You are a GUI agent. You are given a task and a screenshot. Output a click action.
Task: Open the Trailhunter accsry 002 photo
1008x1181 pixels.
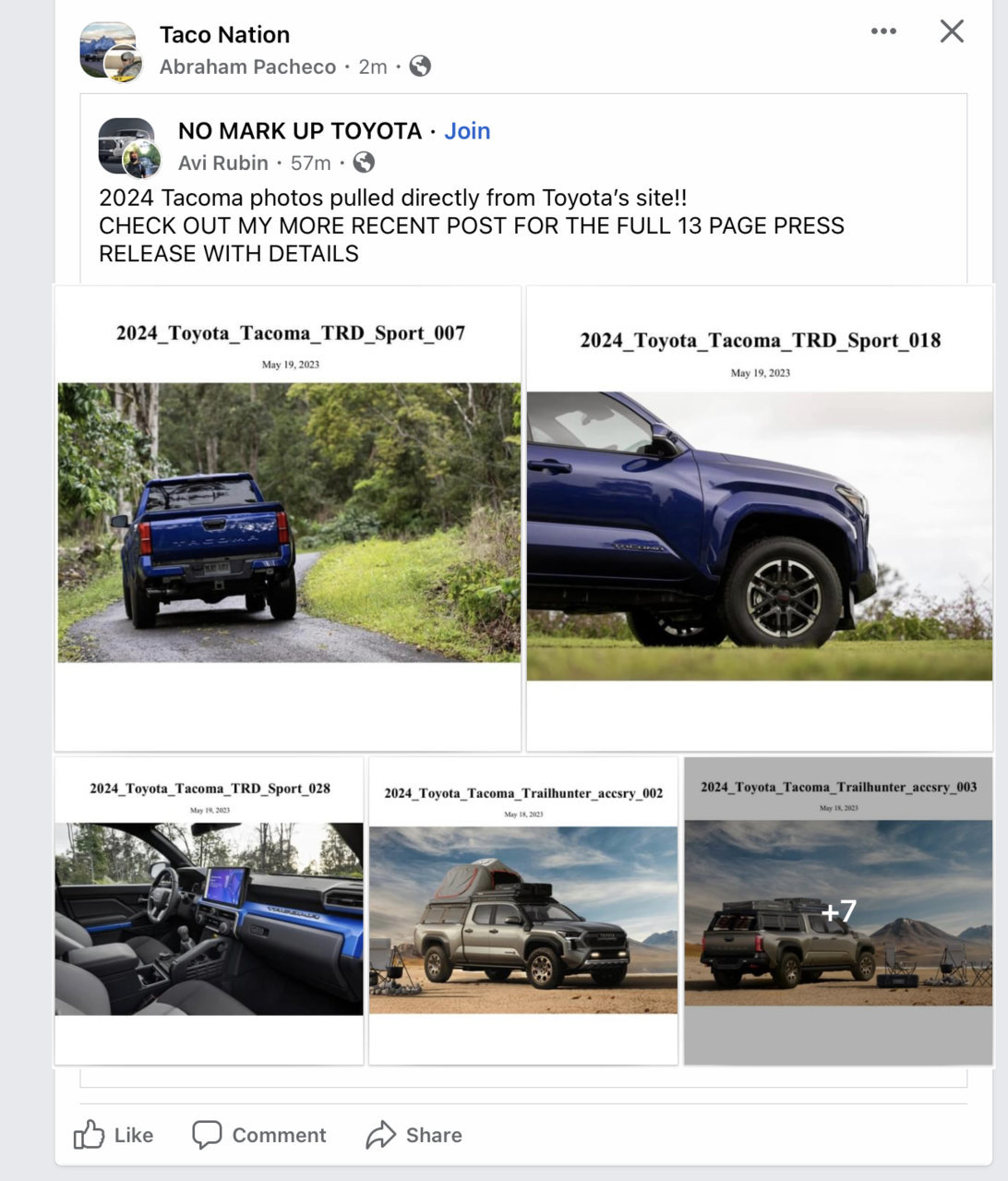[x=523, y=911]
